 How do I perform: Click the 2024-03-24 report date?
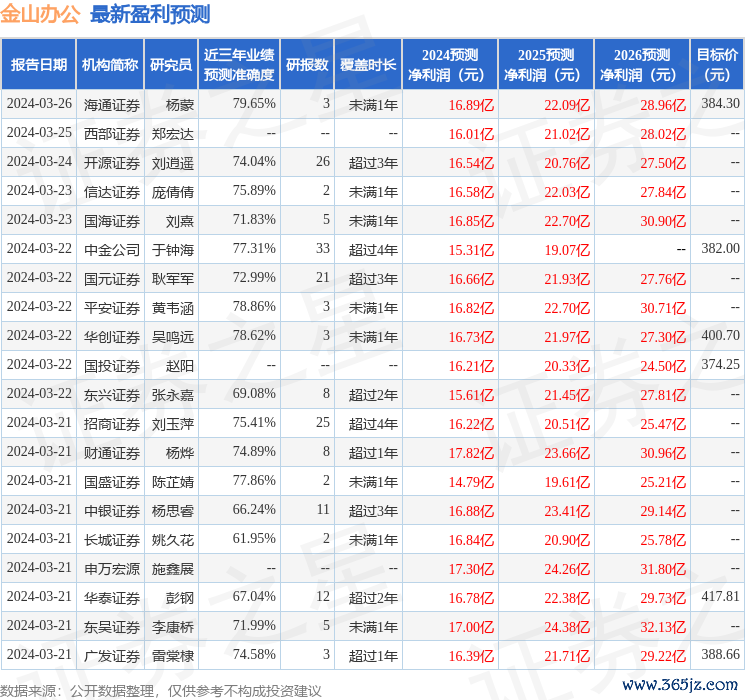click(x=39, y=161)
